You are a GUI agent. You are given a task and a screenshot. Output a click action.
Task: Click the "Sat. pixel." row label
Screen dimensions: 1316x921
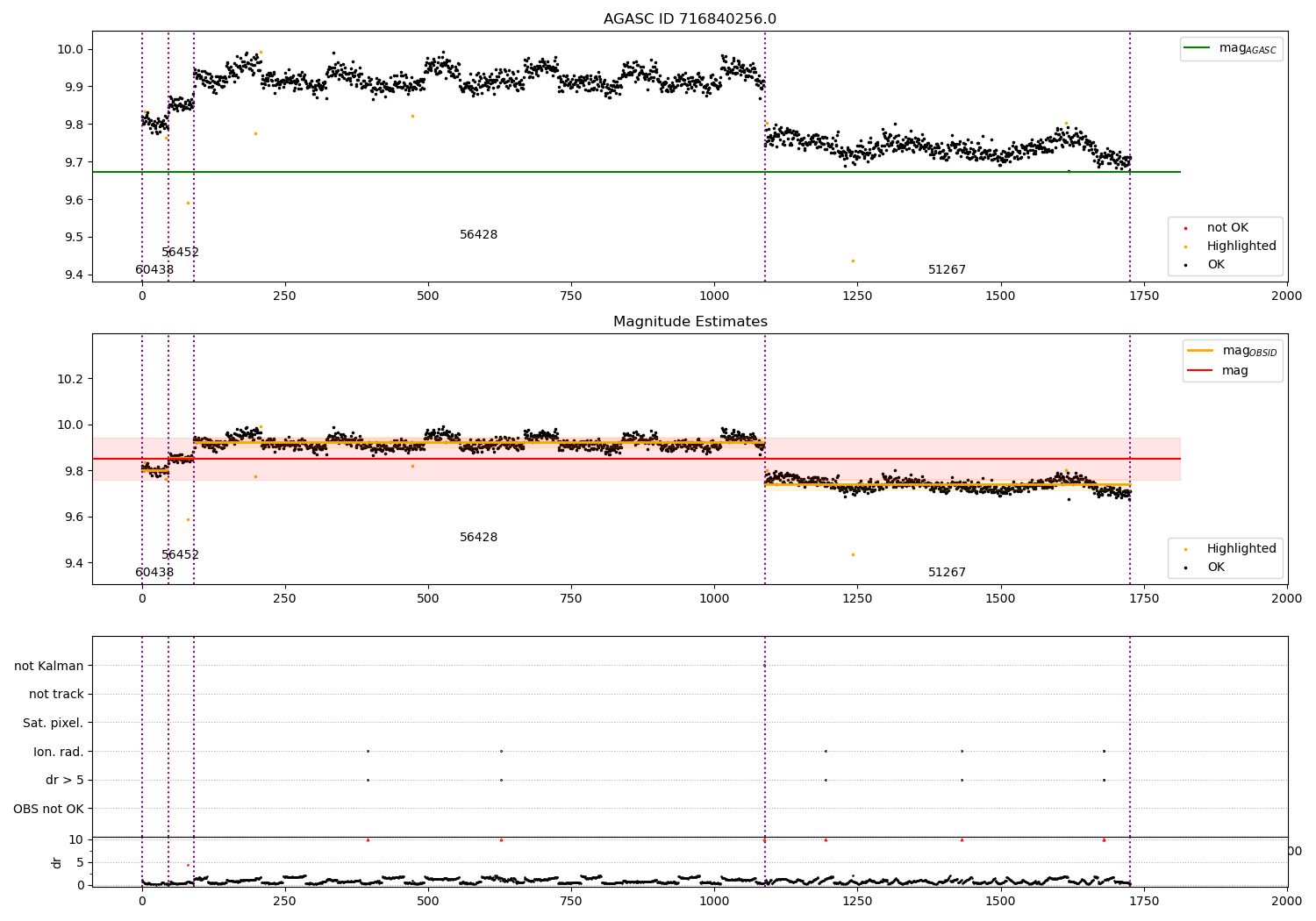[54, 724]
